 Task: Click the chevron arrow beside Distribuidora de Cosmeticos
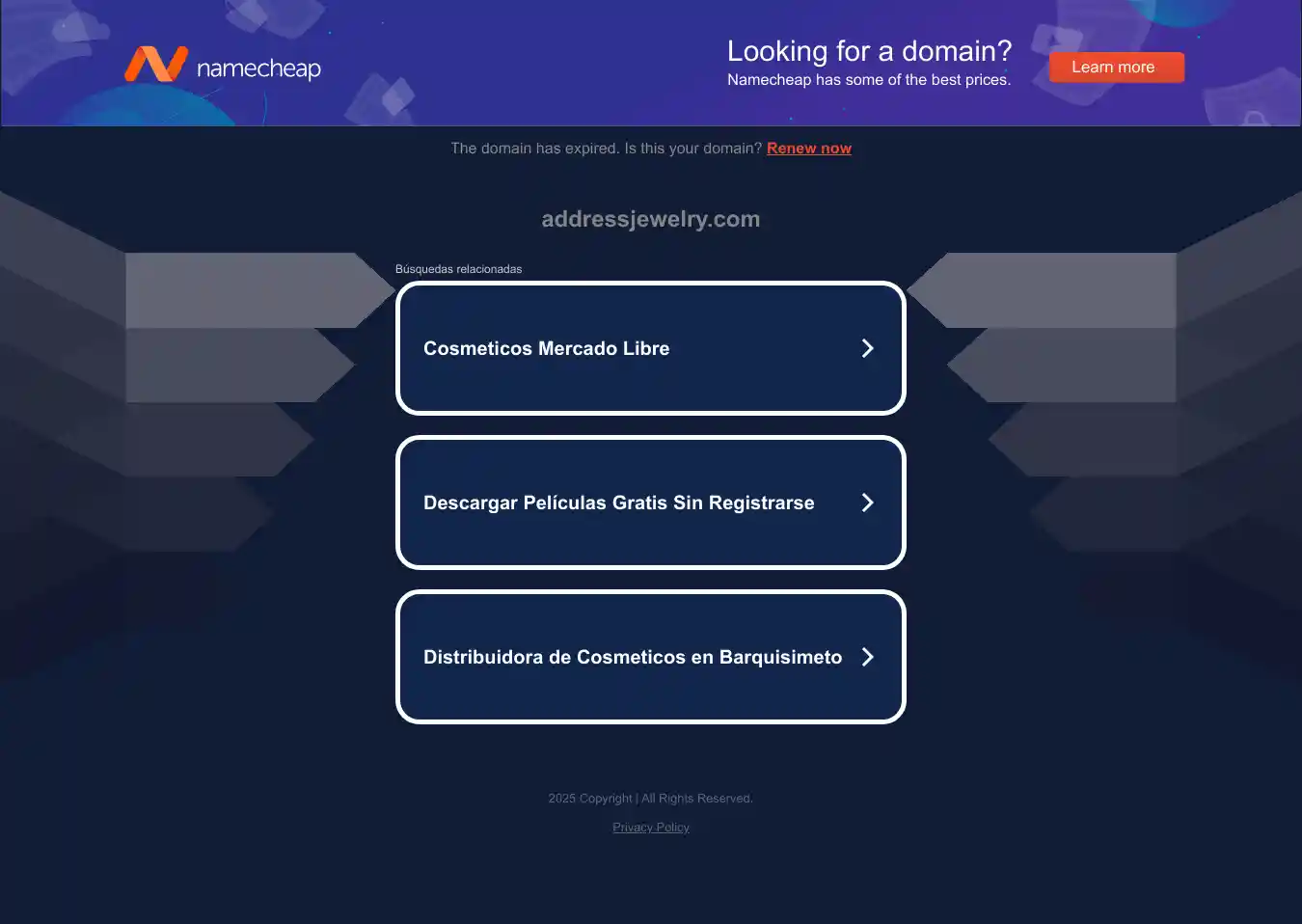867,657
